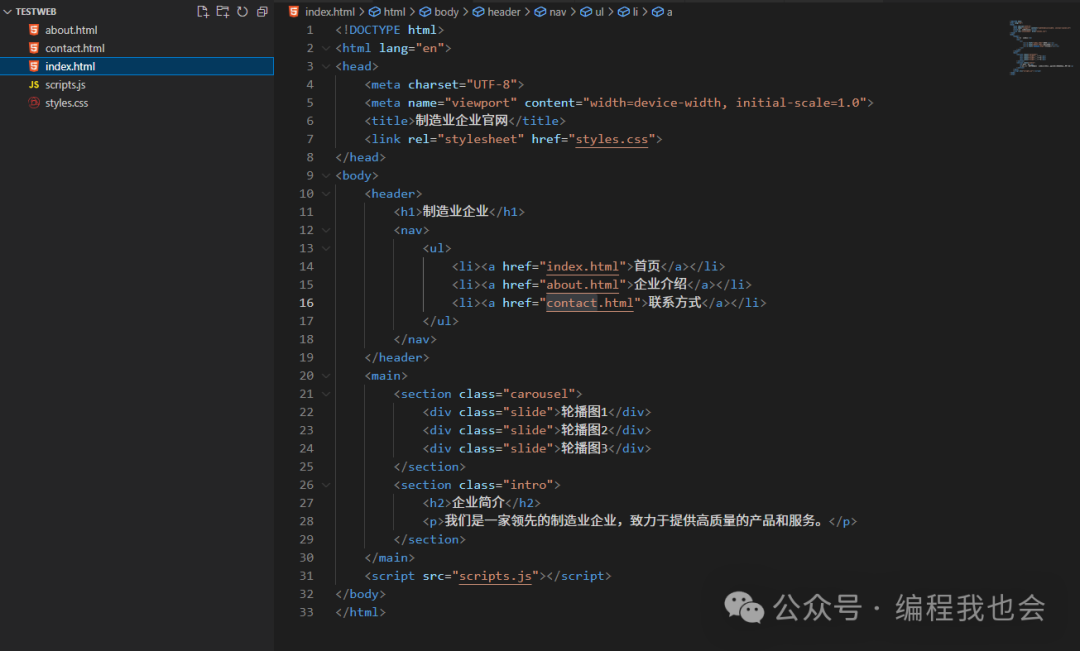Viewport: 1080px width, 651px height.
Task: Fold the nav block at line 12
Action: tap(326, 230)
